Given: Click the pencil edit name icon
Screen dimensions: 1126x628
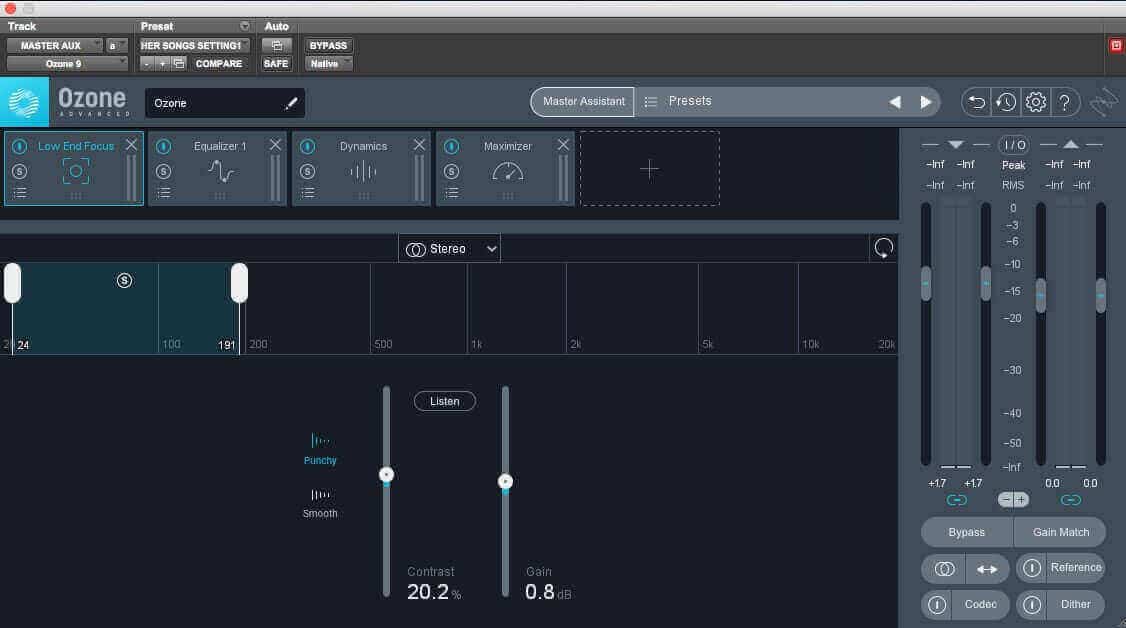Looking at the screenshot, I should pos(291,103).
